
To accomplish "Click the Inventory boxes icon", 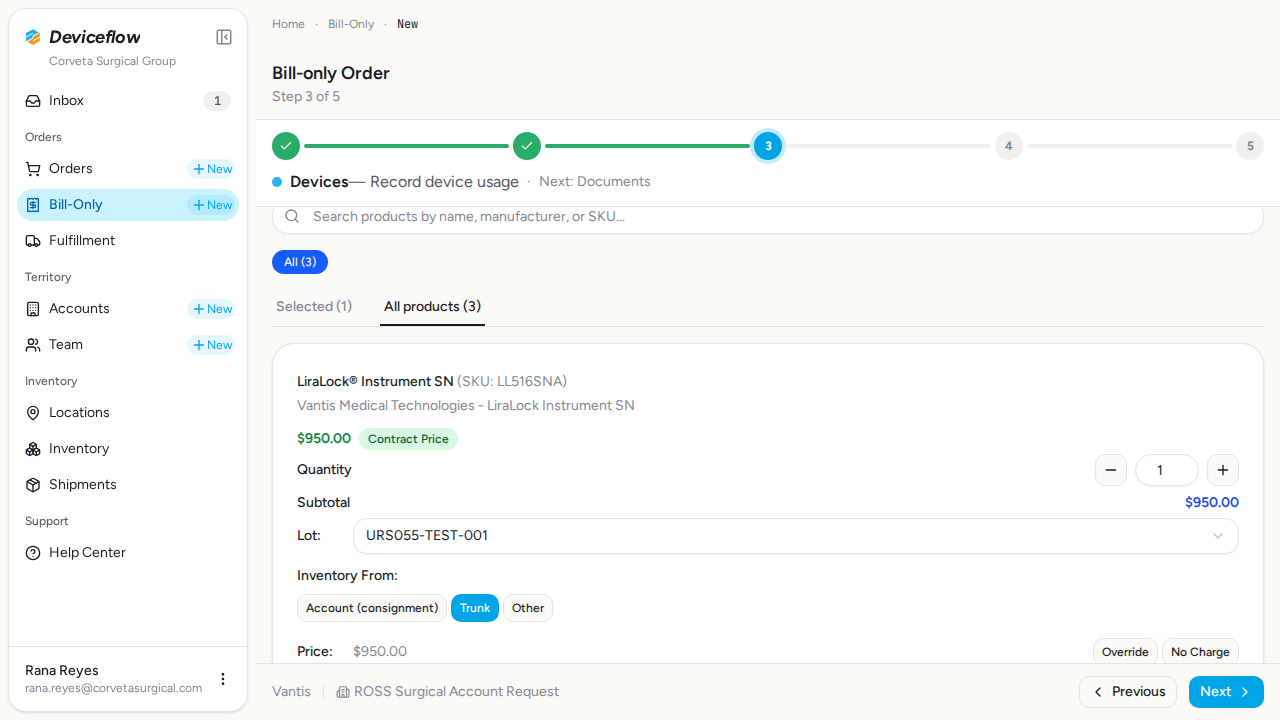I will [33, 449].
